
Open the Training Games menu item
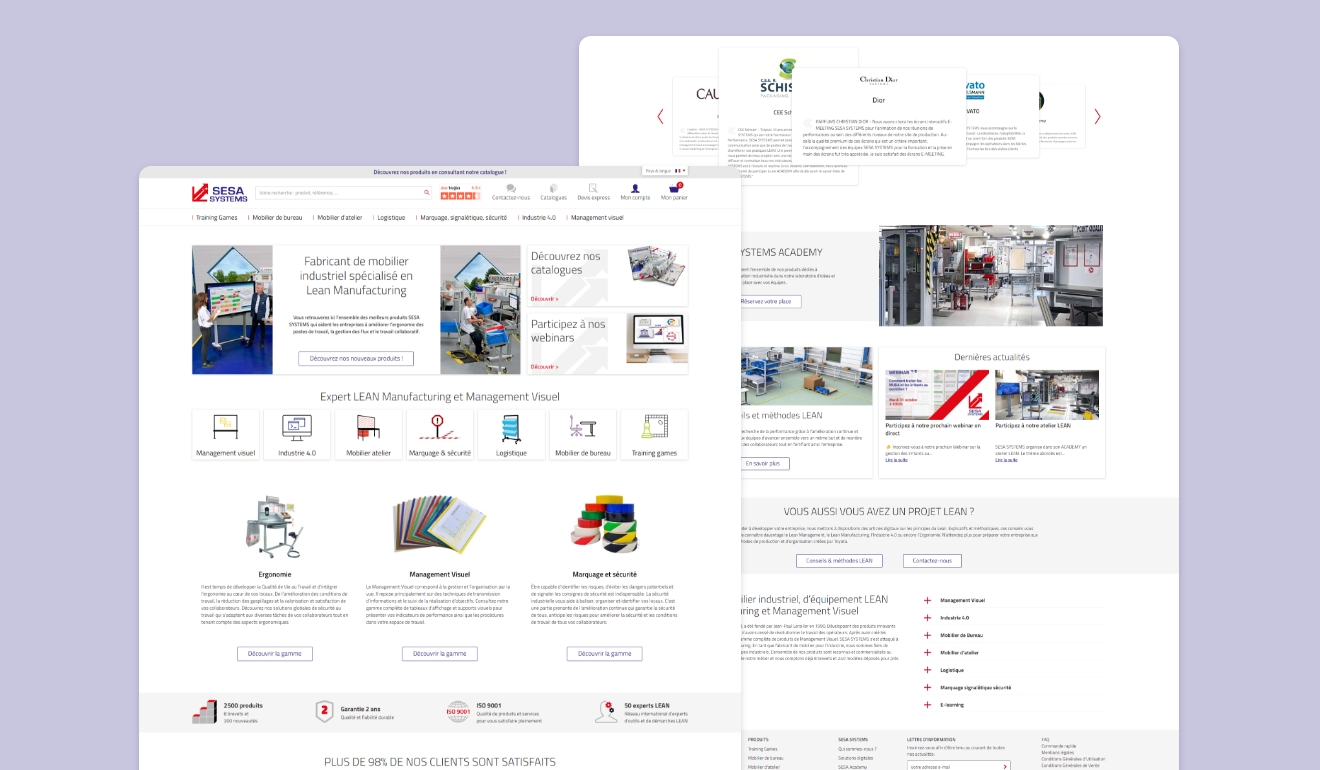(x=216, y=217)
